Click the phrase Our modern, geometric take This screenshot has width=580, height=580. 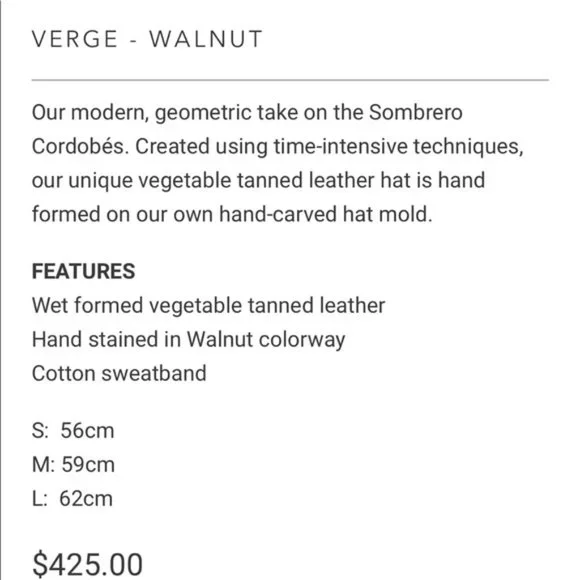pyautogui.click(x=165, y=113)
